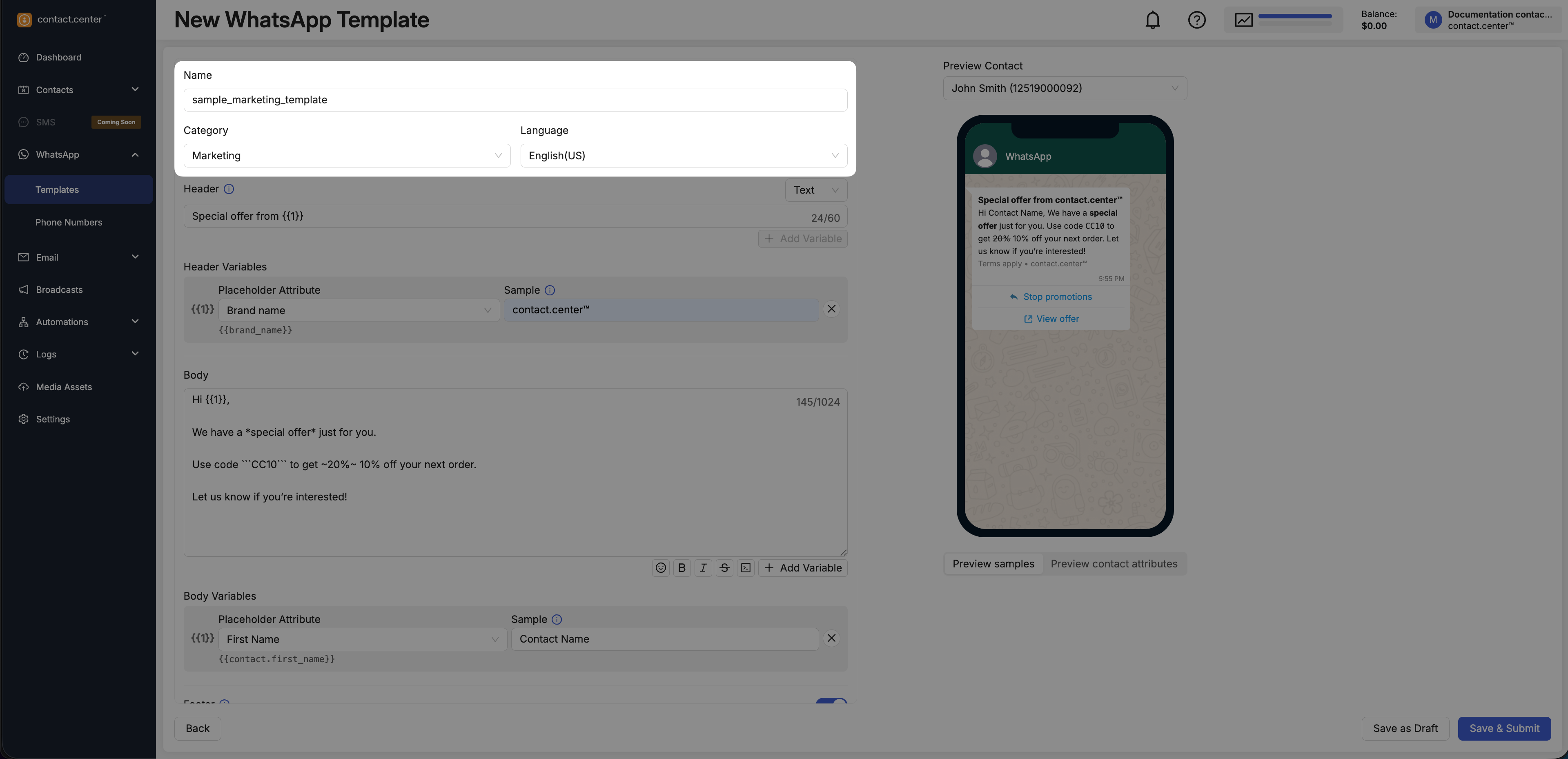1568x759 pixels.
Task: Click the Save as Draft button
Action: coord(1405,728)
